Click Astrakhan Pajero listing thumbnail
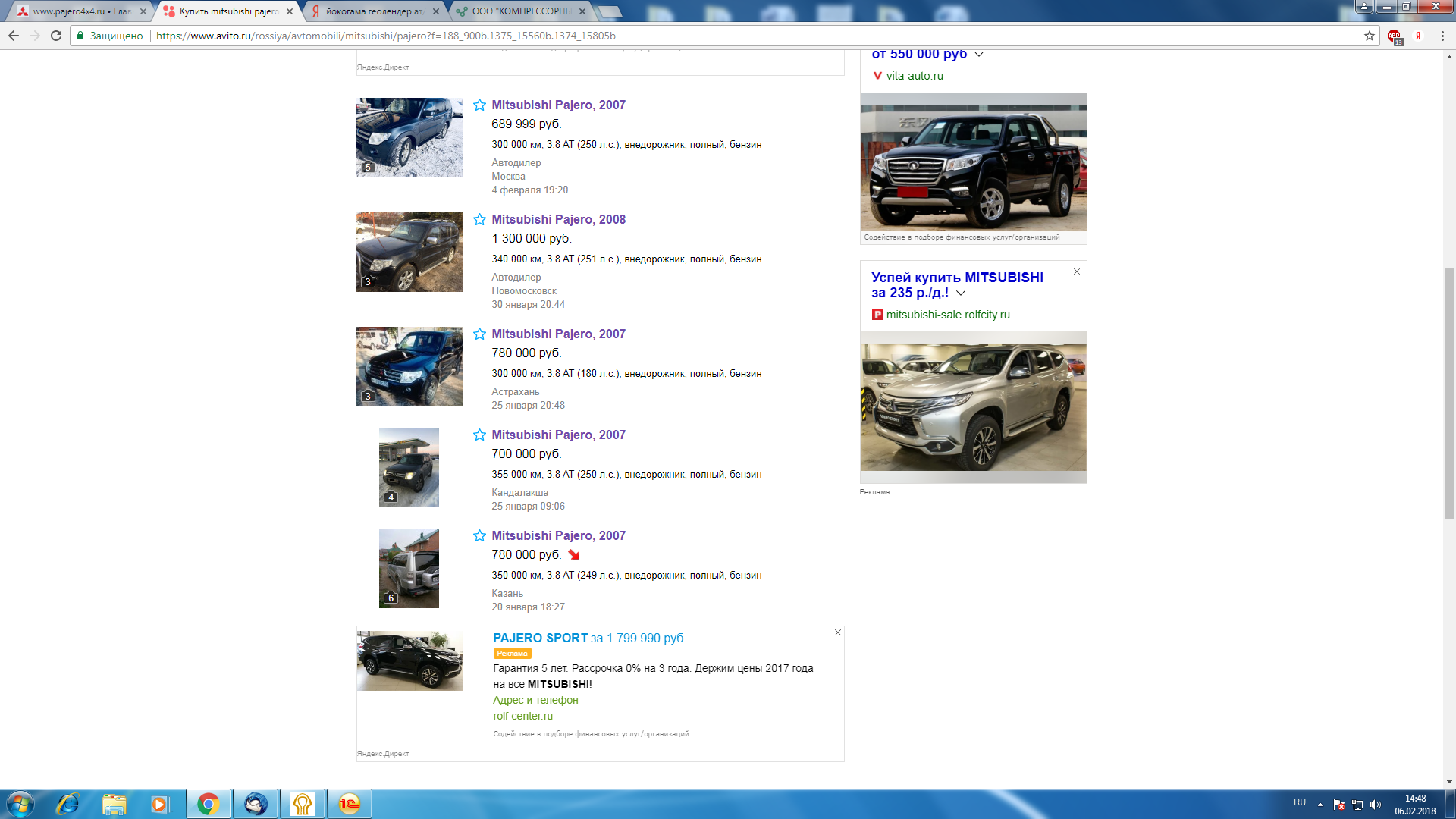The image size is (1456, 819). [409, 367]
